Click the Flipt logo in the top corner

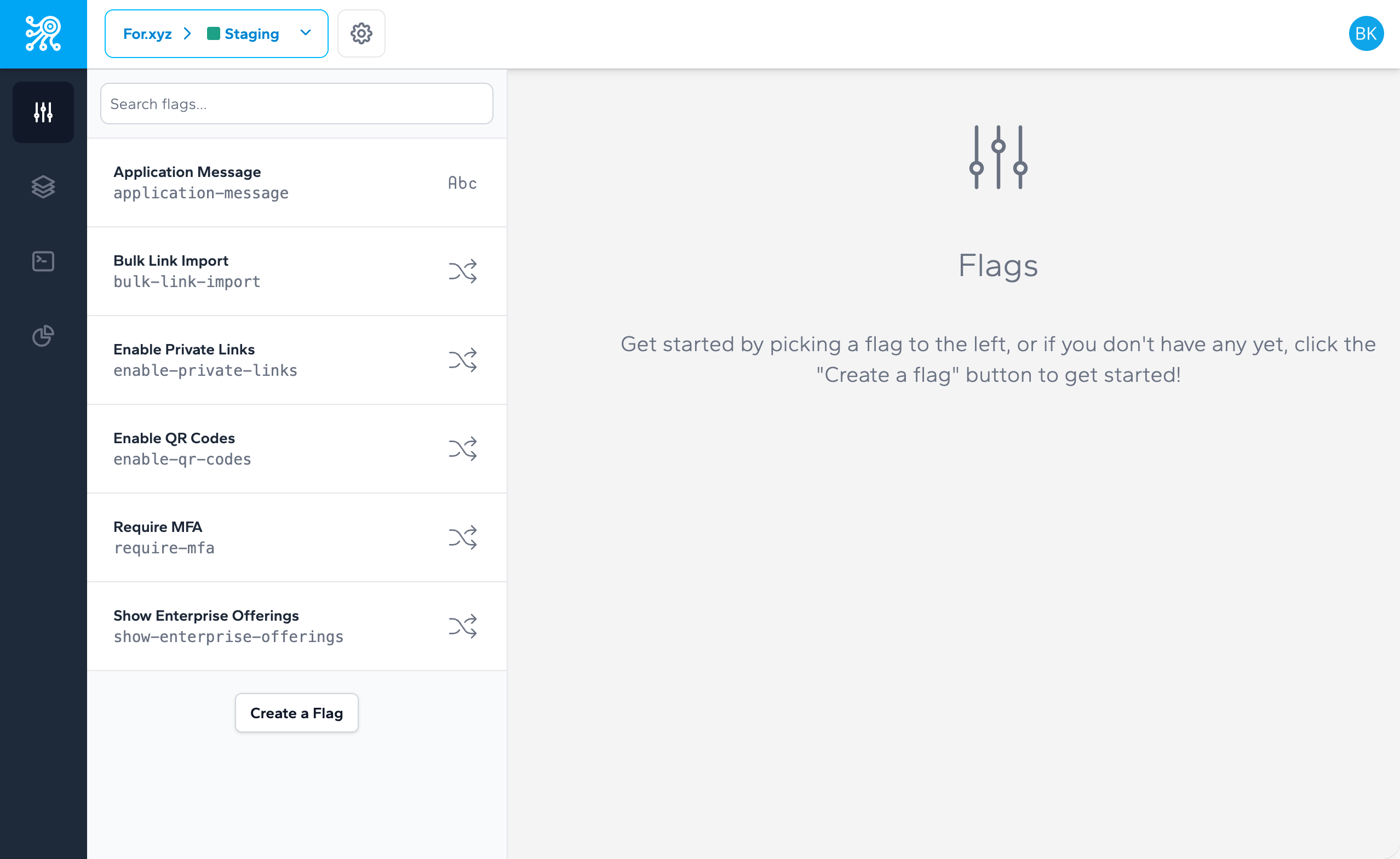[43, 33]
